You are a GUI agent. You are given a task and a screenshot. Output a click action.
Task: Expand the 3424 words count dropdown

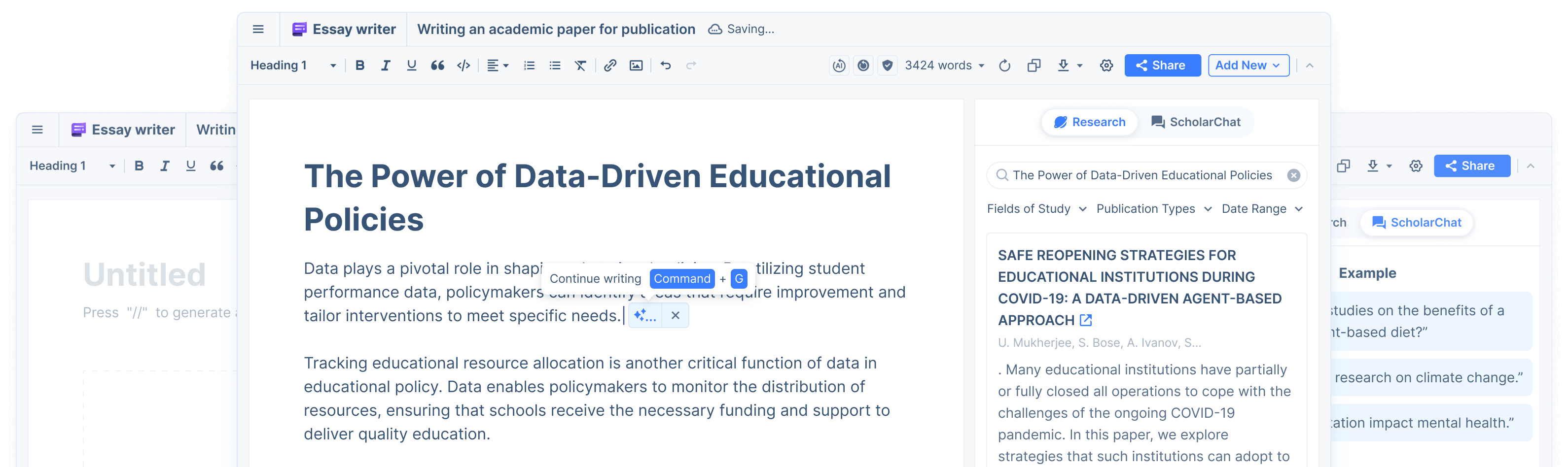point(944,66)
